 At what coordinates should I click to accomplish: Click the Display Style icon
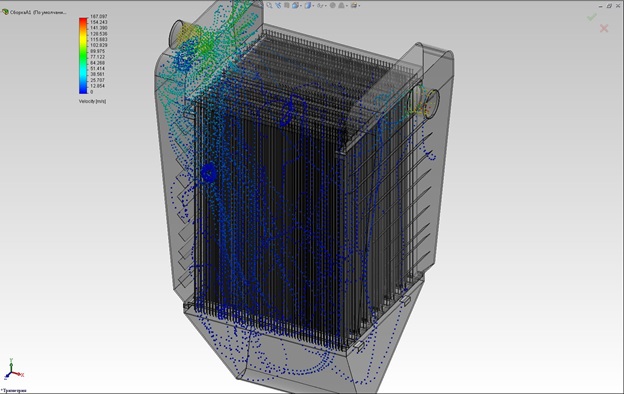click(x=308, y=5)
